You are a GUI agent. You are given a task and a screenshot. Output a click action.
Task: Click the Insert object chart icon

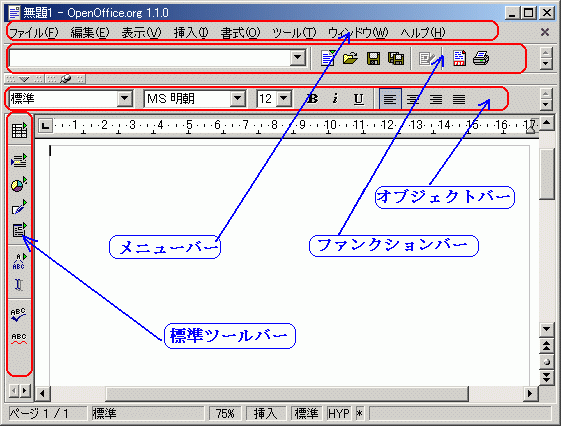point(19,184)
